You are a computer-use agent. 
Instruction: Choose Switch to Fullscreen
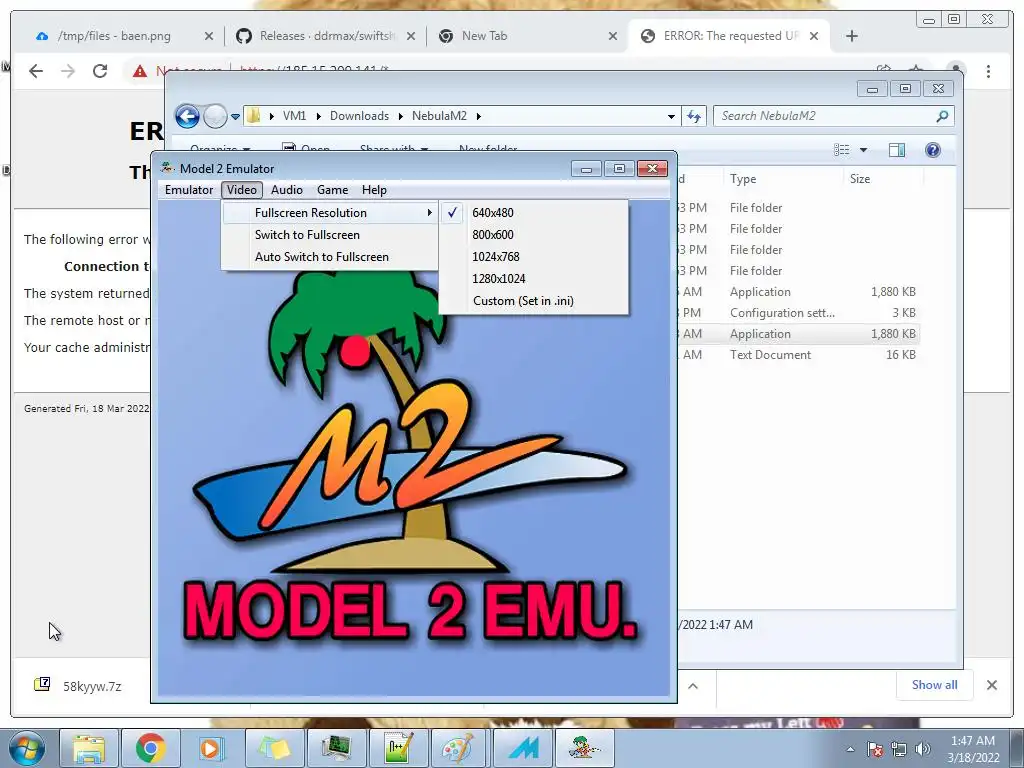330,235
